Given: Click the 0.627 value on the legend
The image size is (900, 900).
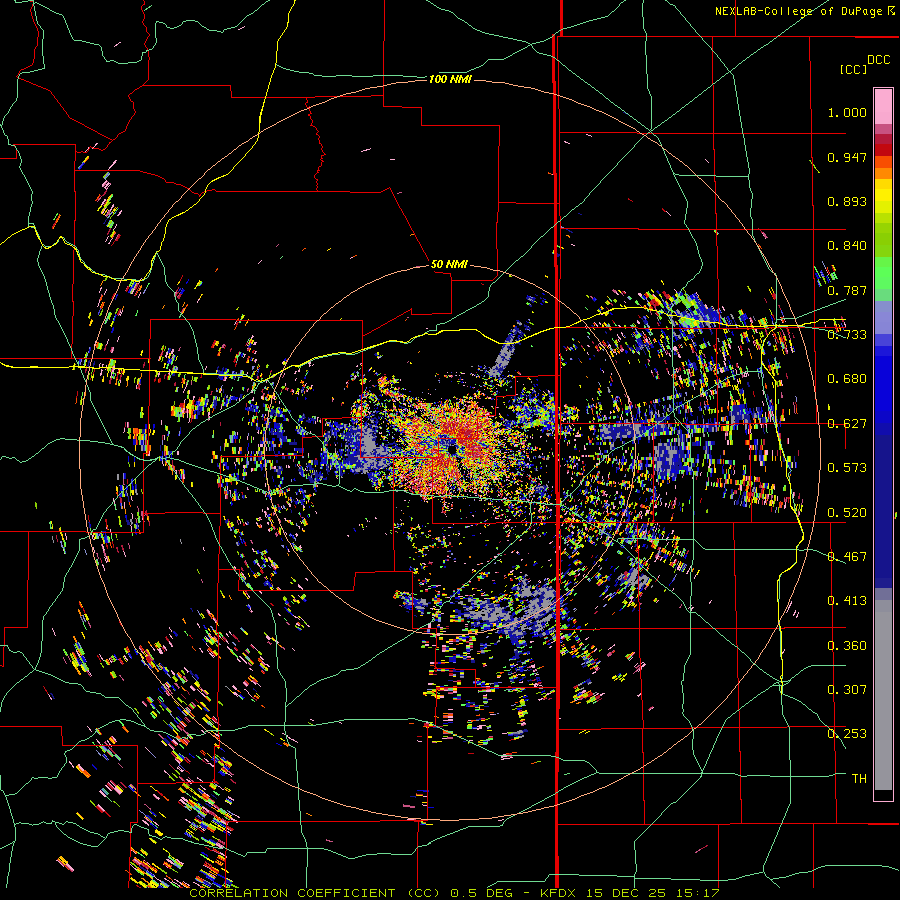Looking at the screenshot, I should 847,424.
